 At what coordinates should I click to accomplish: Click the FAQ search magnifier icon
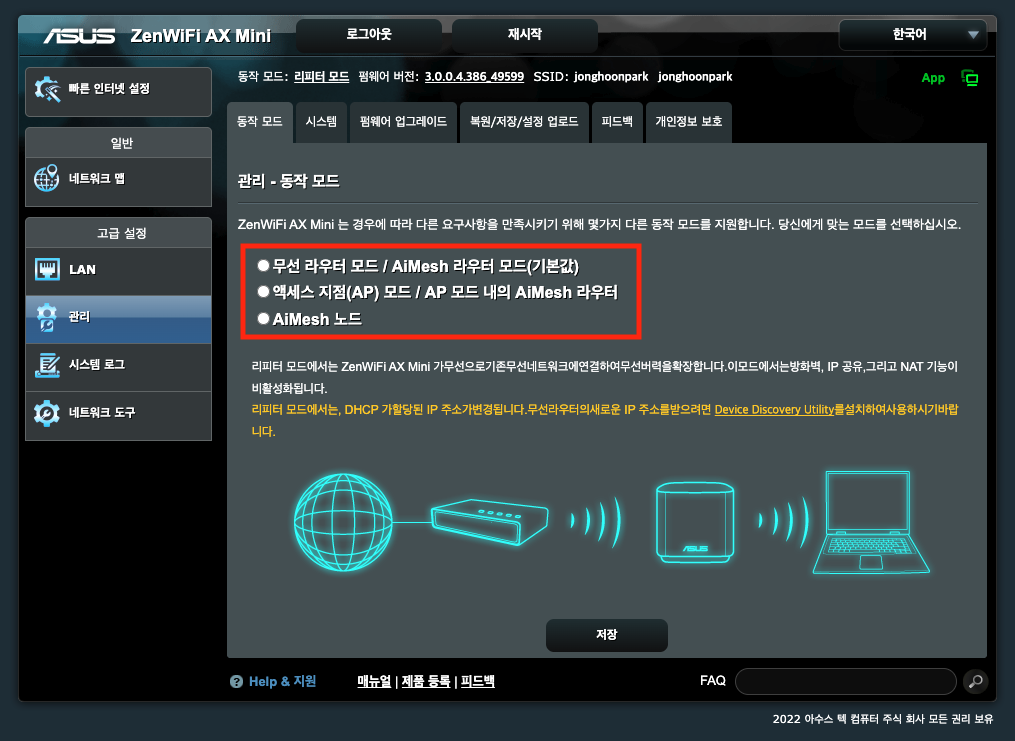click(976, 681)
